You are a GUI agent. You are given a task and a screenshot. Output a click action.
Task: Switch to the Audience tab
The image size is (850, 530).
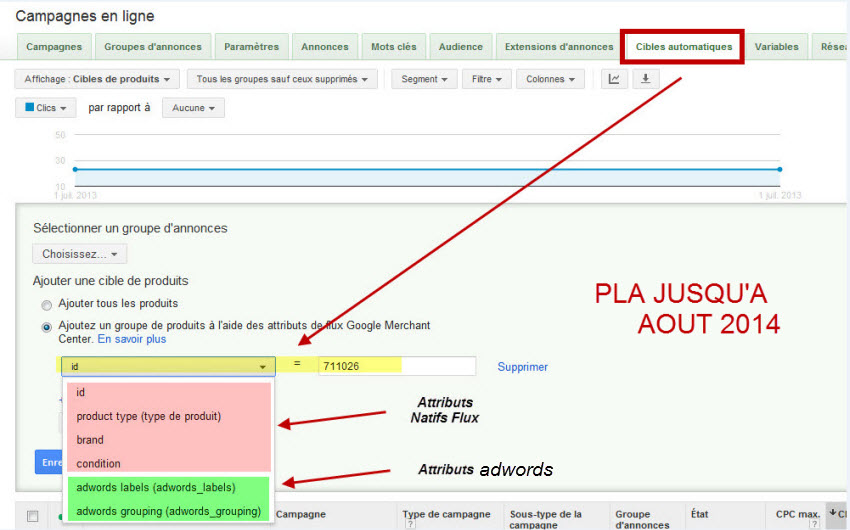(461, 47)
